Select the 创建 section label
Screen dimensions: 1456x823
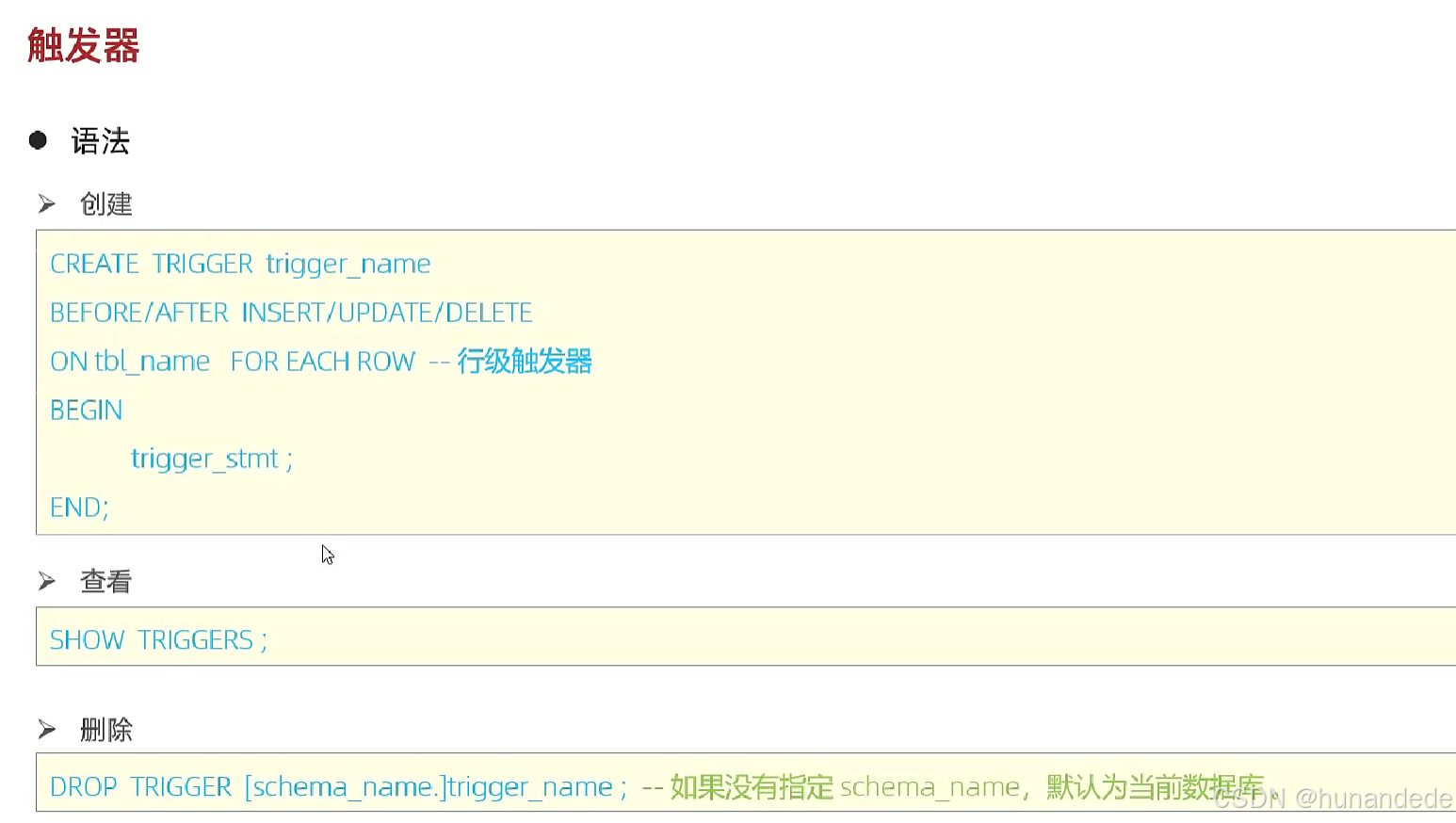pyautogui.click(x=106, y=203)
